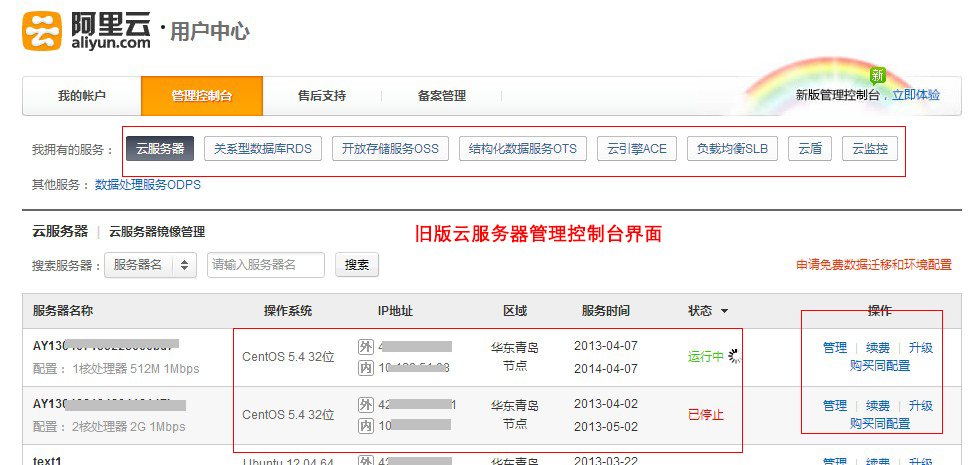Click the 服务时间 column header

tap(606, 310)
